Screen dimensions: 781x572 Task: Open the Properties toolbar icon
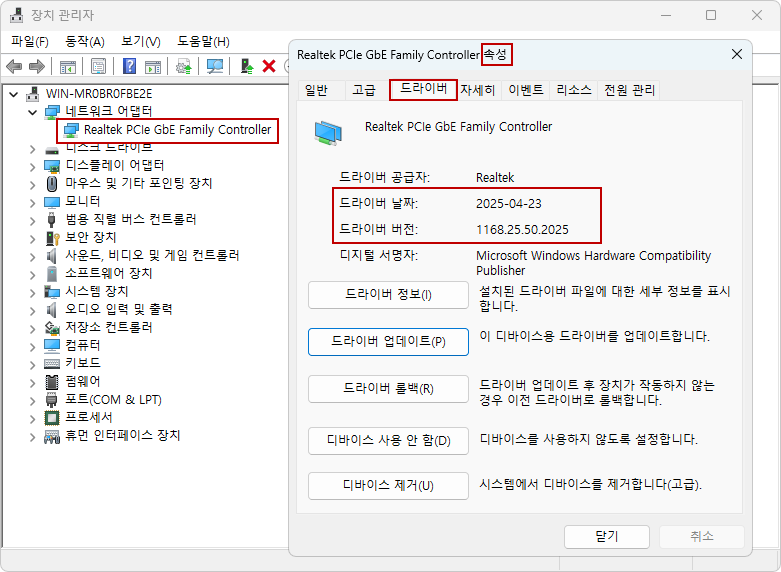point(99,66)
